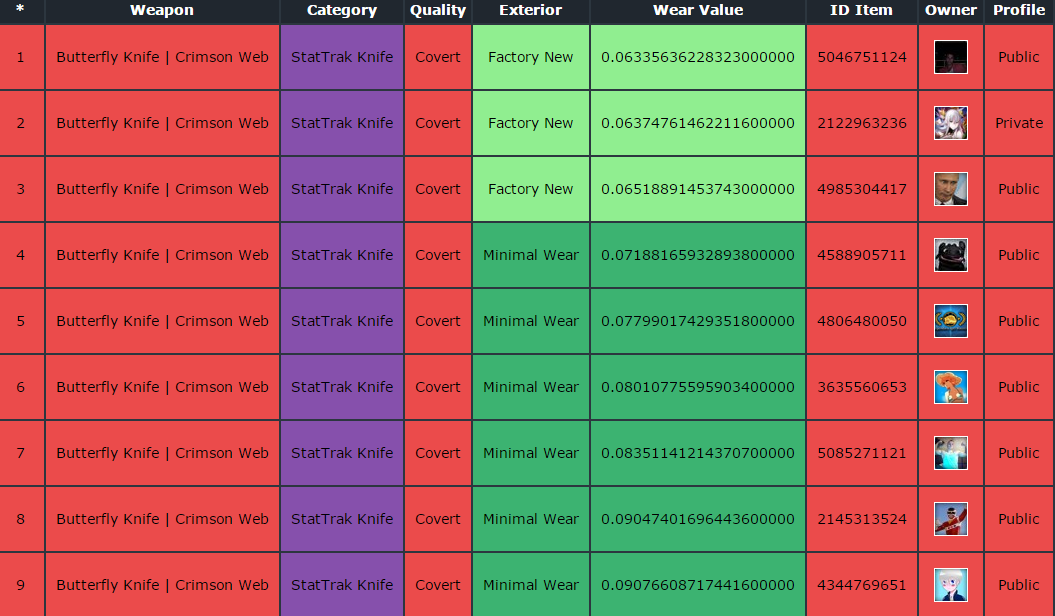Image resolution: width=1055 pixels, height=616 pixels.
Task: Click item ID 5085271121
Action: pos(862,453)
